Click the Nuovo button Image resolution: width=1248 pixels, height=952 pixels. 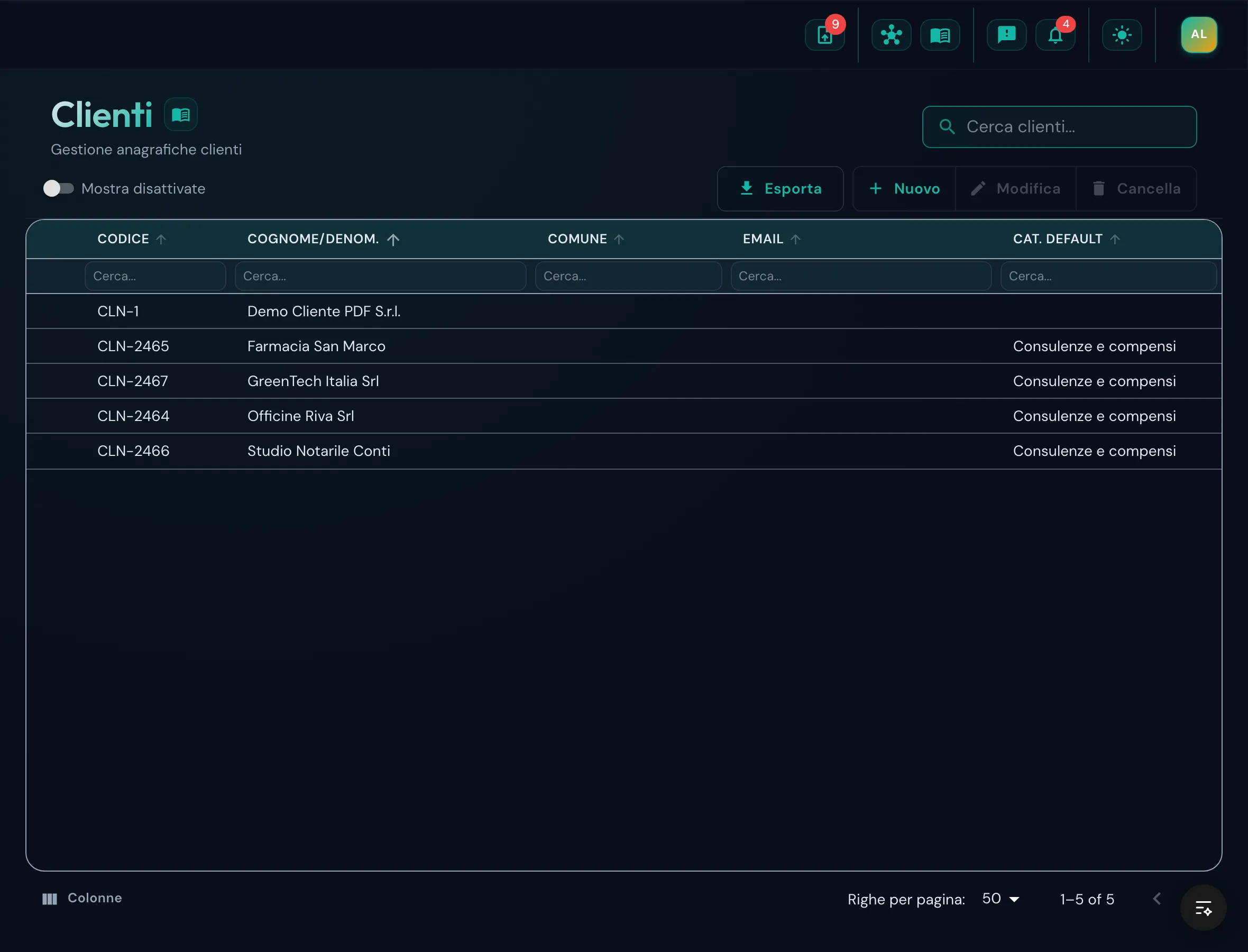(x=904, y=189)
